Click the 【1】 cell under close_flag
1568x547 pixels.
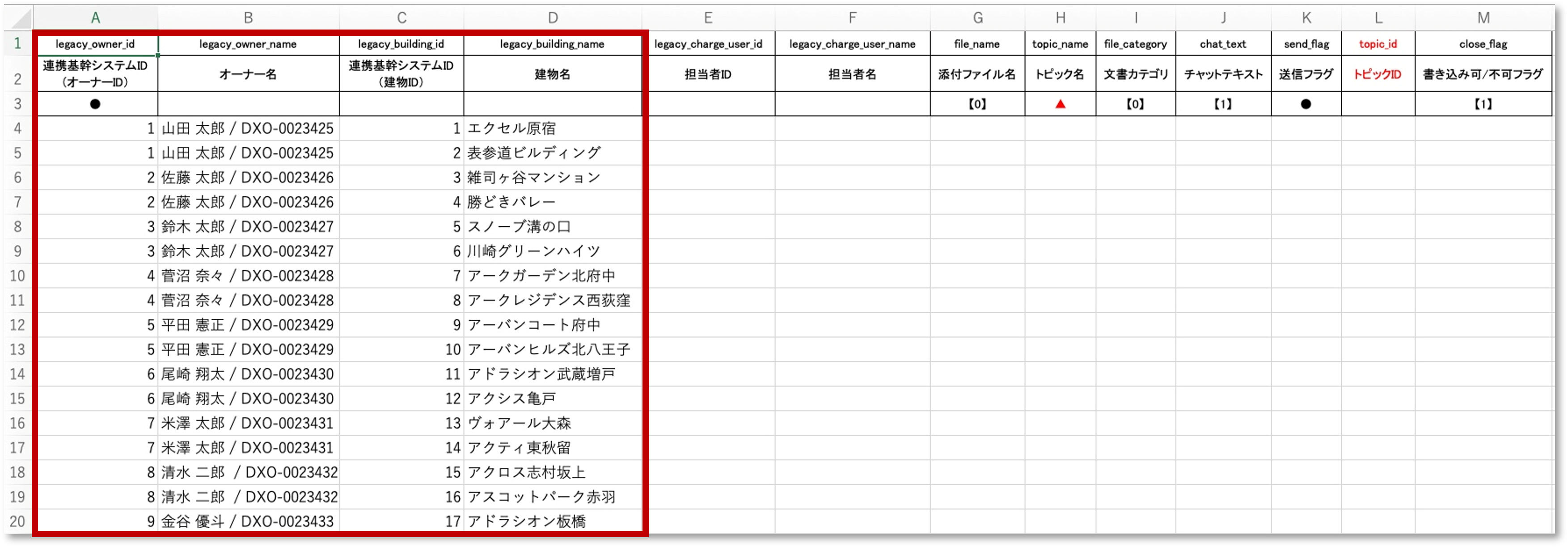[1483, 104]
